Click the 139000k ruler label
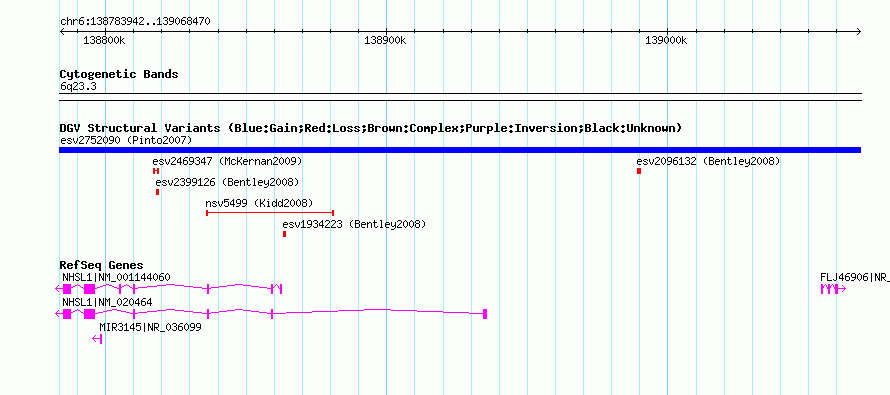Image resolution: width=890 pixels, height=395 pixels. point(666,40)
